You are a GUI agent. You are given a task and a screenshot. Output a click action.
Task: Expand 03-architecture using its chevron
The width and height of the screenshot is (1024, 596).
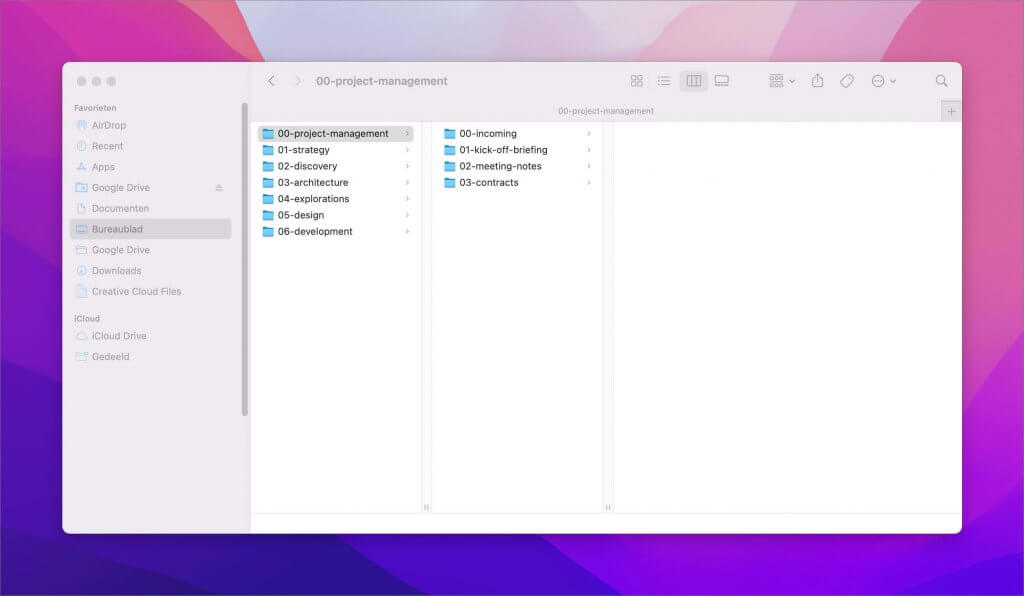[x=407, y=183]
